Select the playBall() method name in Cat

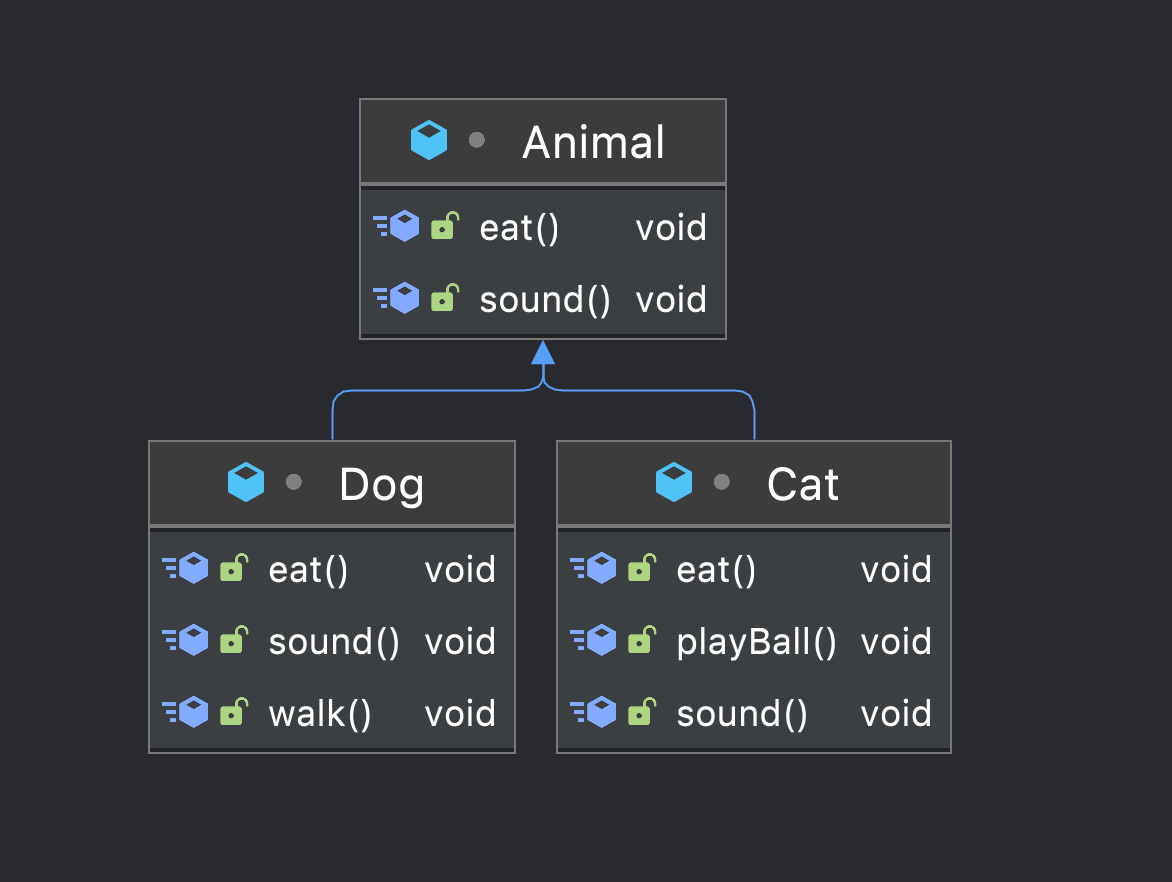(756, 641)
